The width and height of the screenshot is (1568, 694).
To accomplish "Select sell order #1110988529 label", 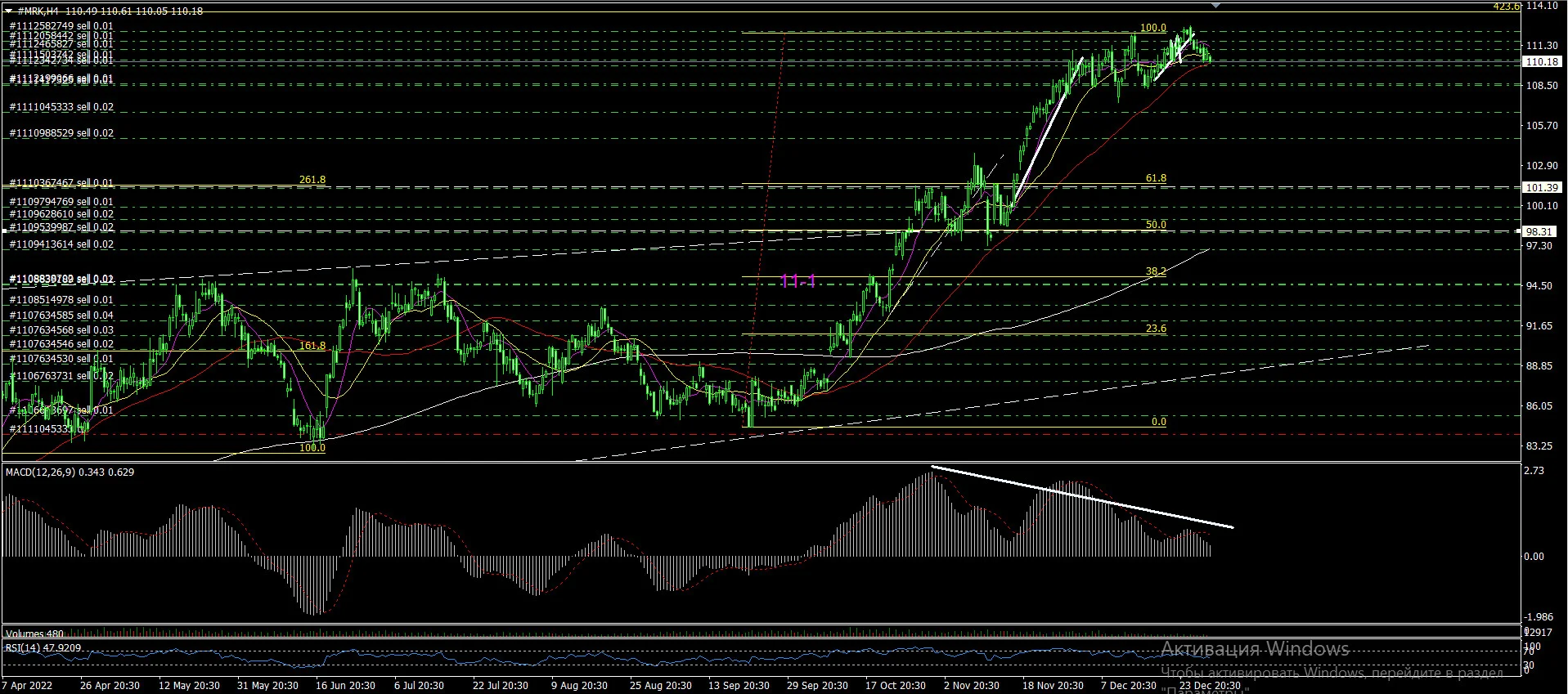I will coord(61,133).
